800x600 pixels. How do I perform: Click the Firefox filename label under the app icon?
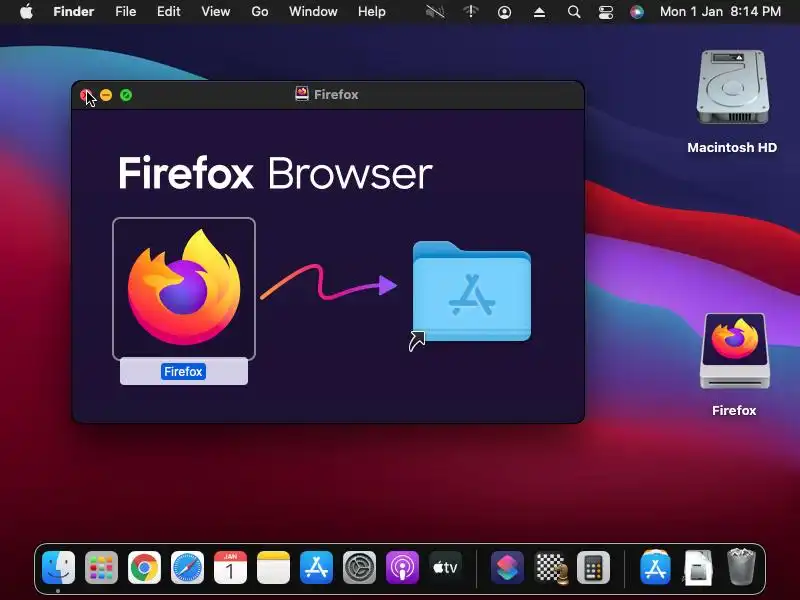click(x=184, y=371)
